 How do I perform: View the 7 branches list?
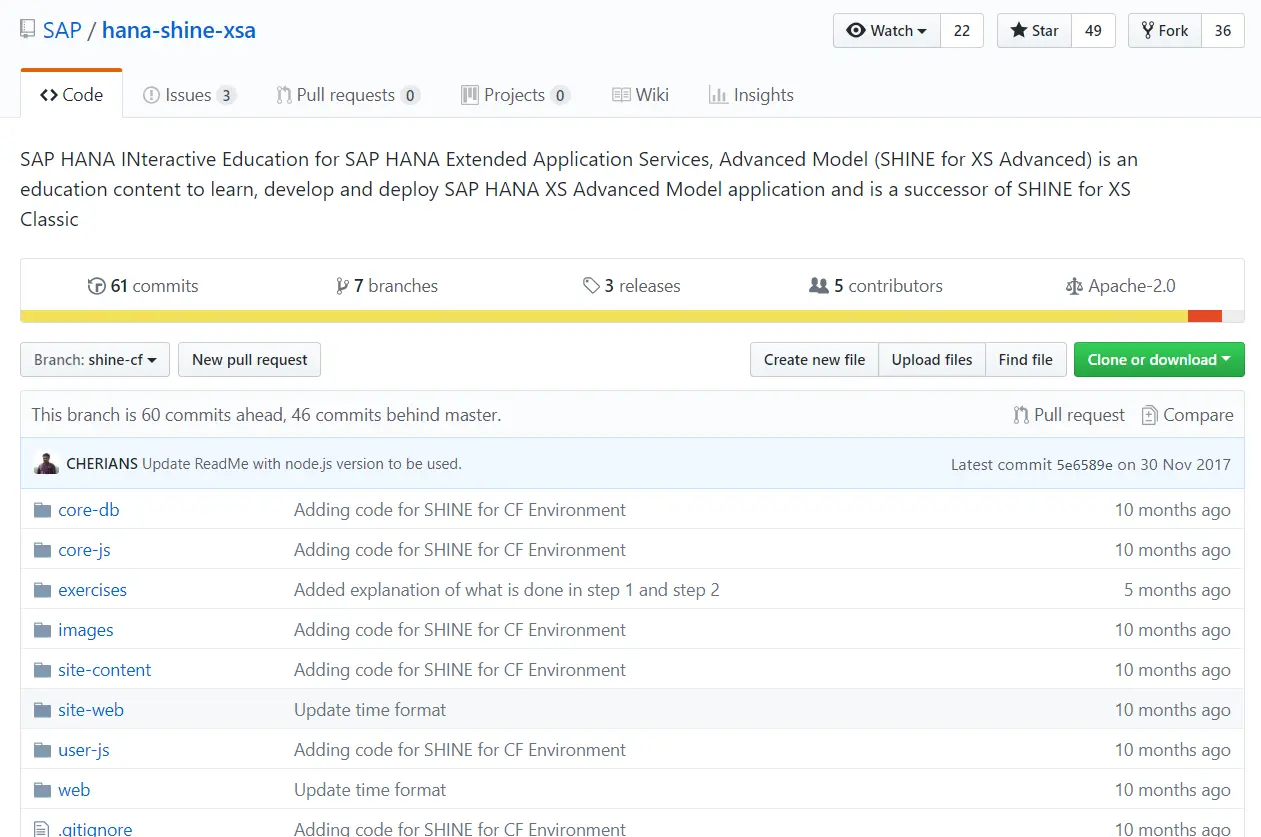tap(387, 286)
